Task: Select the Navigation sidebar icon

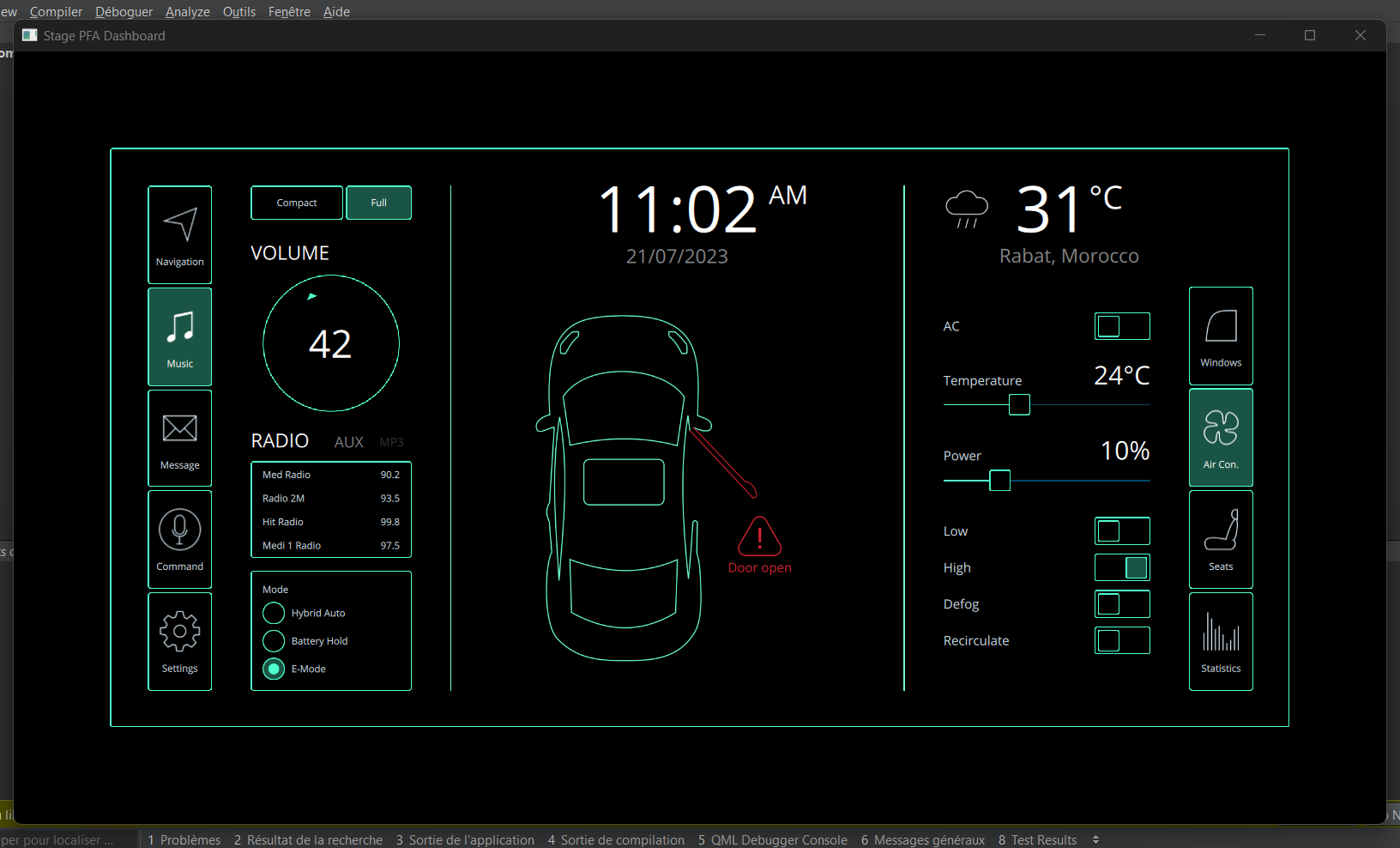Action: coord(179,233)
